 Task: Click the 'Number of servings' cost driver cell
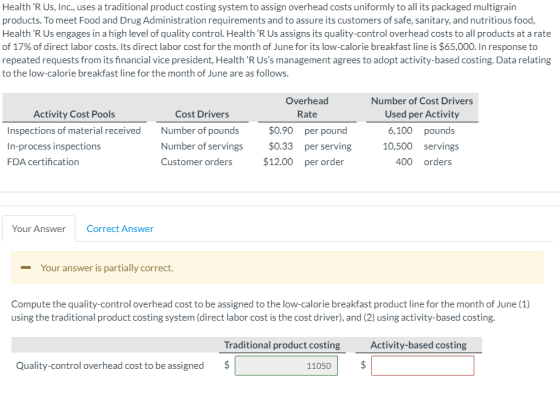tap(202, 146)
